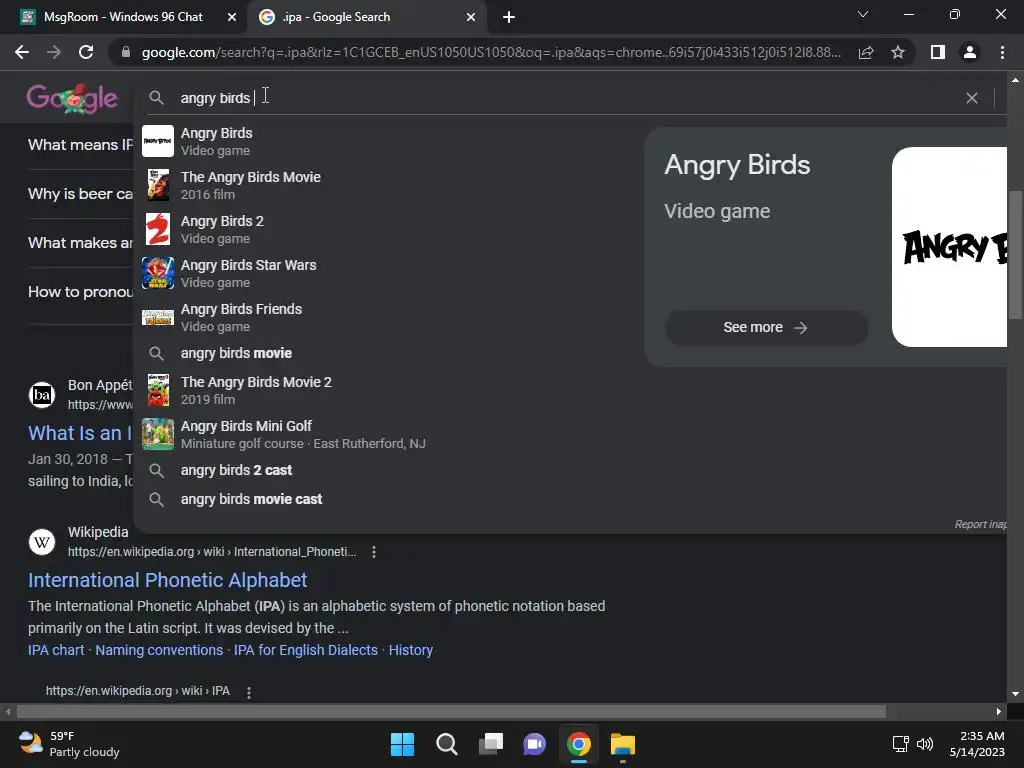Open three-dot options for Wikipedia result
Viewport: 1024px width, 768px height.
[x=374, y=552]
